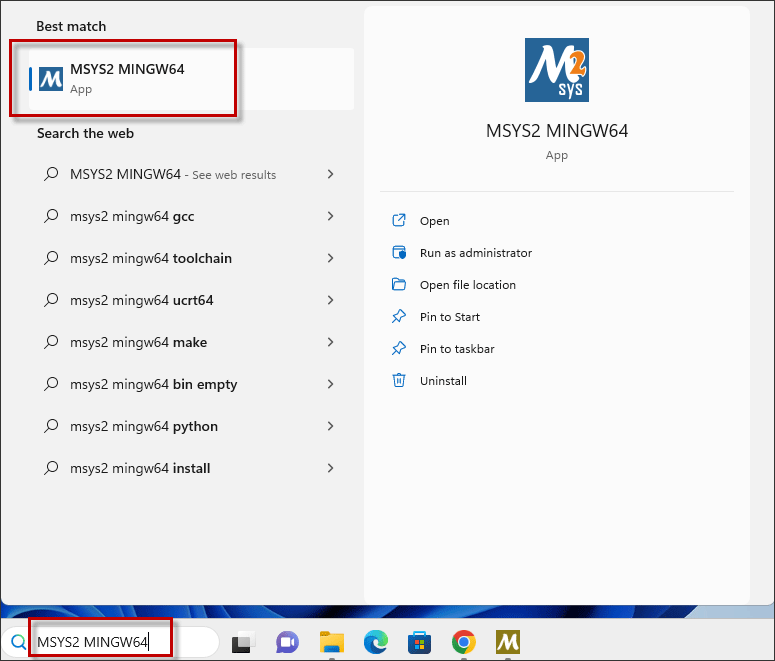Click Uninstall for MSYS2 MINGW64
The height and width of the screenshot is (661, 775).
443,381
